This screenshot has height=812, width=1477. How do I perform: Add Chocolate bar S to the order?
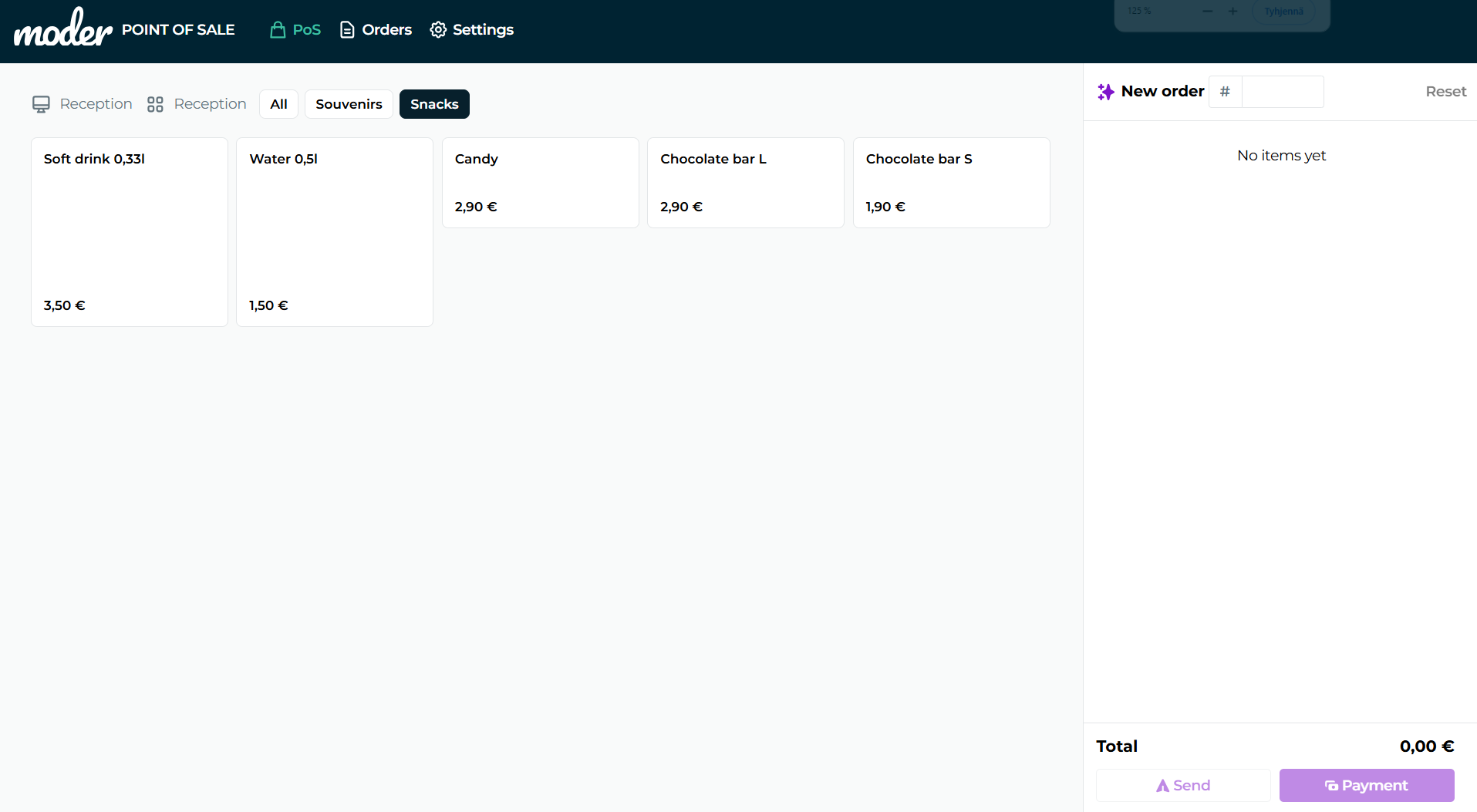pos(952,183)
